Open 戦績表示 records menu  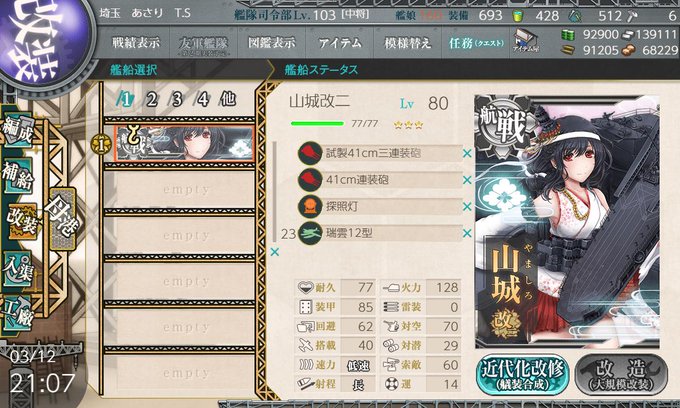(136, 42)
